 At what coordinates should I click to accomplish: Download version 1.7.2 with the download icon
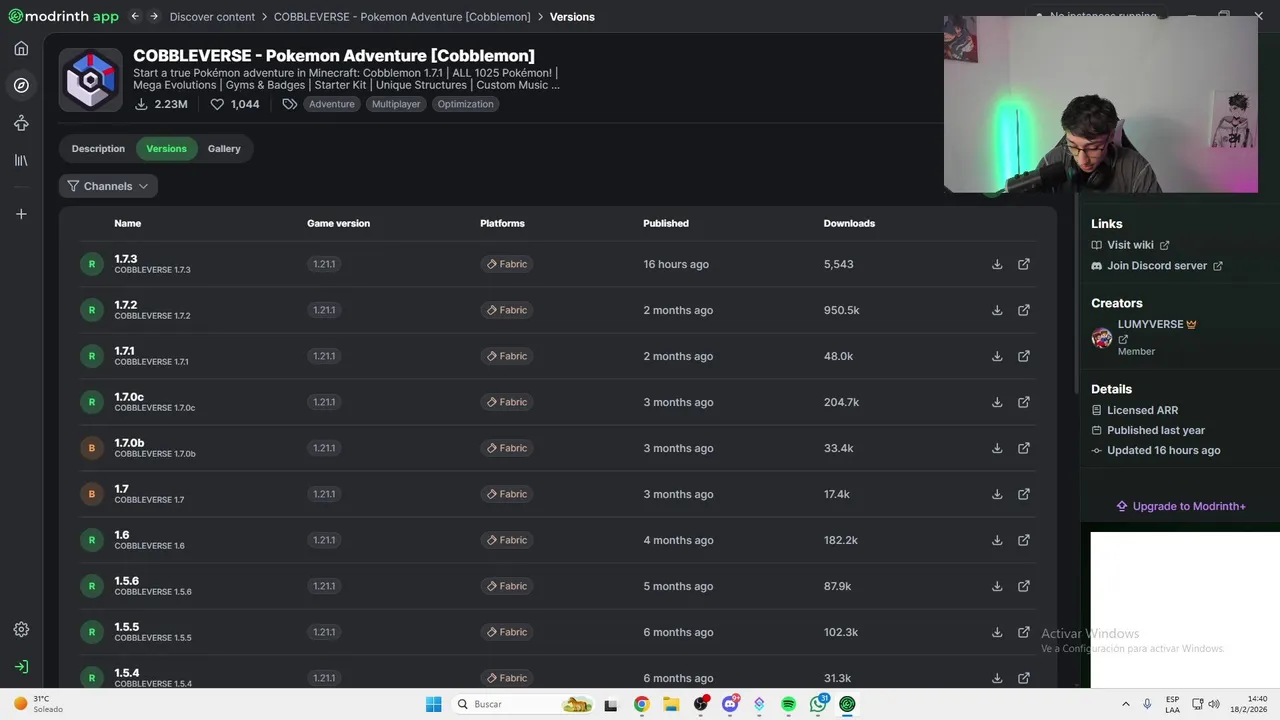coord(997,310)
